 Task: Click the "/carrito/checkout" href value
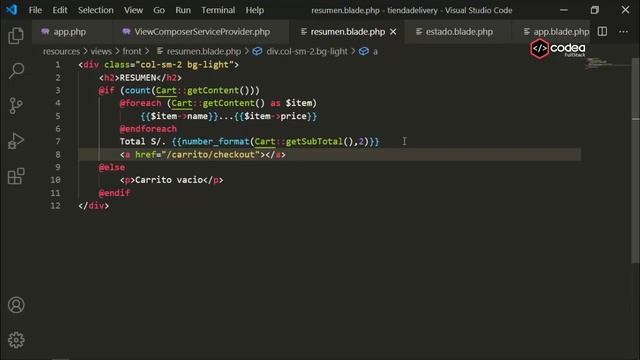[x=211, y=155]
